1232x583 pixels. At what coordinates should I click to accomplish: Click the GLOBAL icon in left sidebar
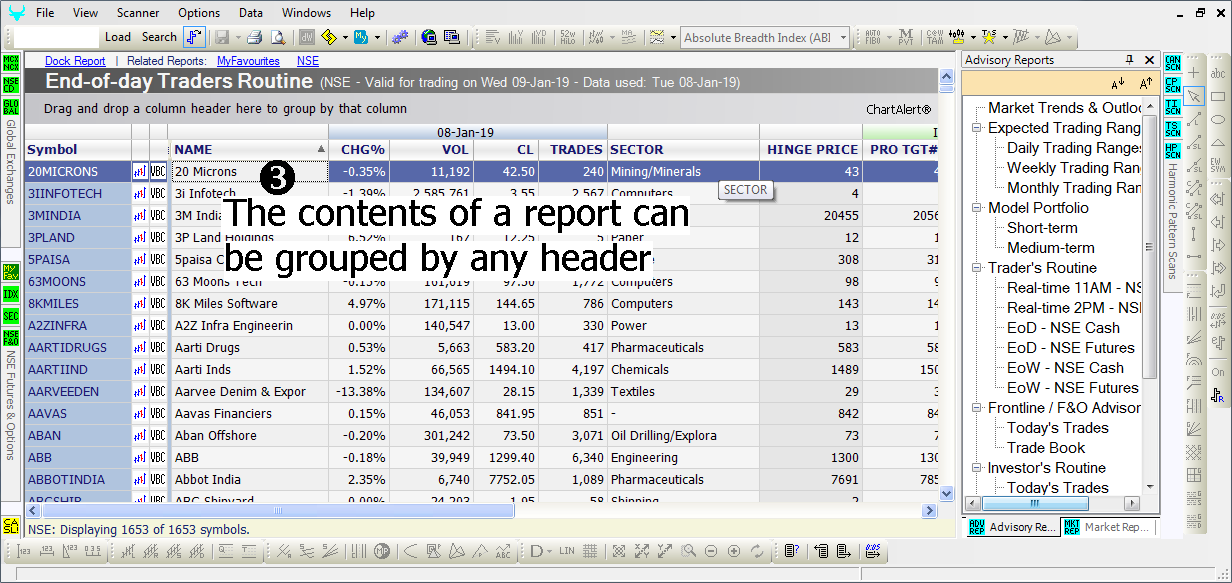(11, 107)
